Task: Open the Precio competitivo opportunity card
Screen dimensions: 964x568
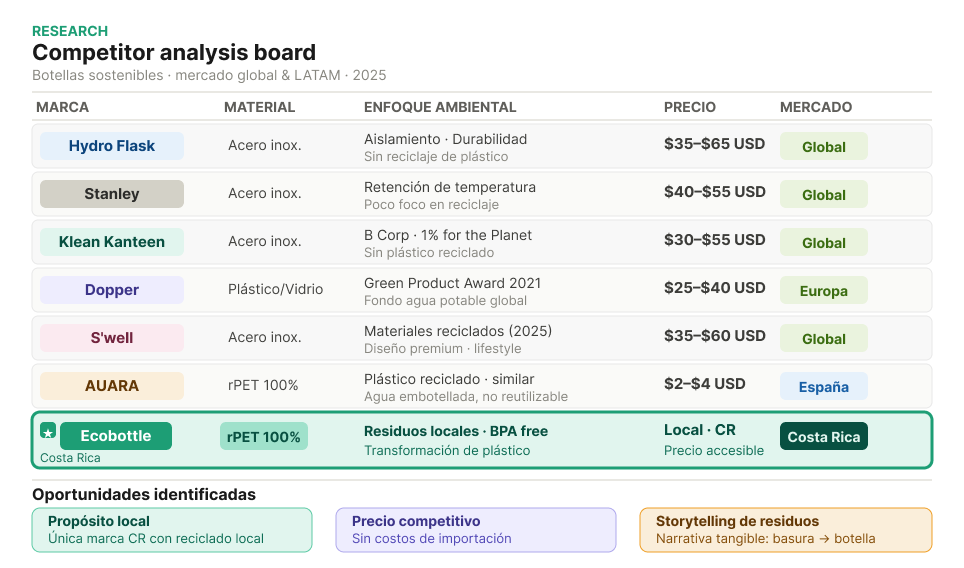Action: (476, 530)
